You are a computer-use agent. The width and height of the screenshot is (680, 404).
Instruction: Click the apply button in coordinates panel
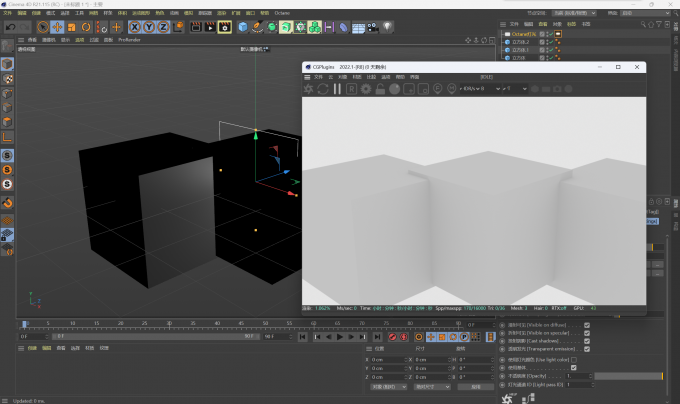pyautogui.click(x=476, y=387)
